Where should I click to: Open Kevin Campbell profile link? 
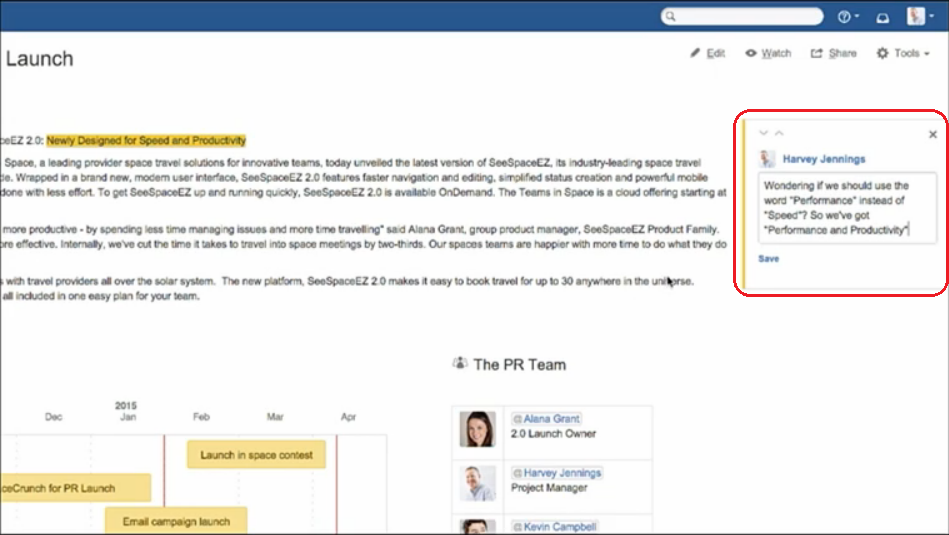tap(559, 527)
